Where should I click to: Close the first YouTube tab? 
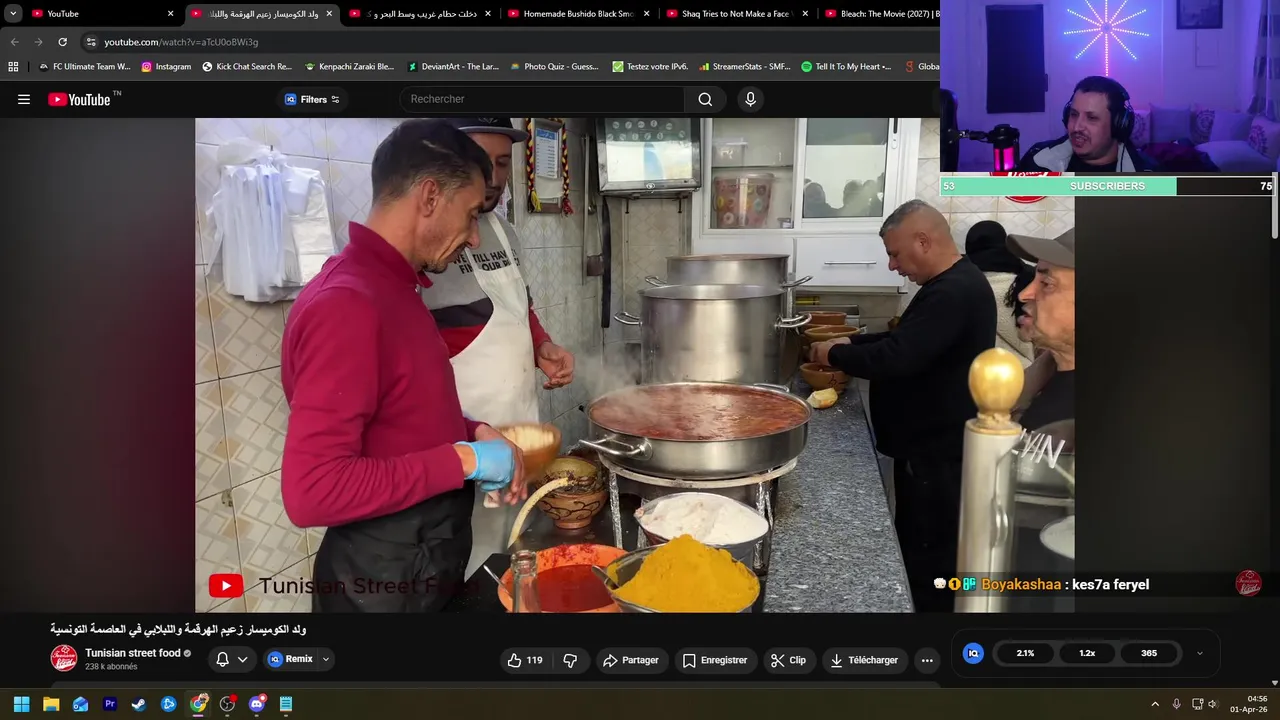click(170, 14)
